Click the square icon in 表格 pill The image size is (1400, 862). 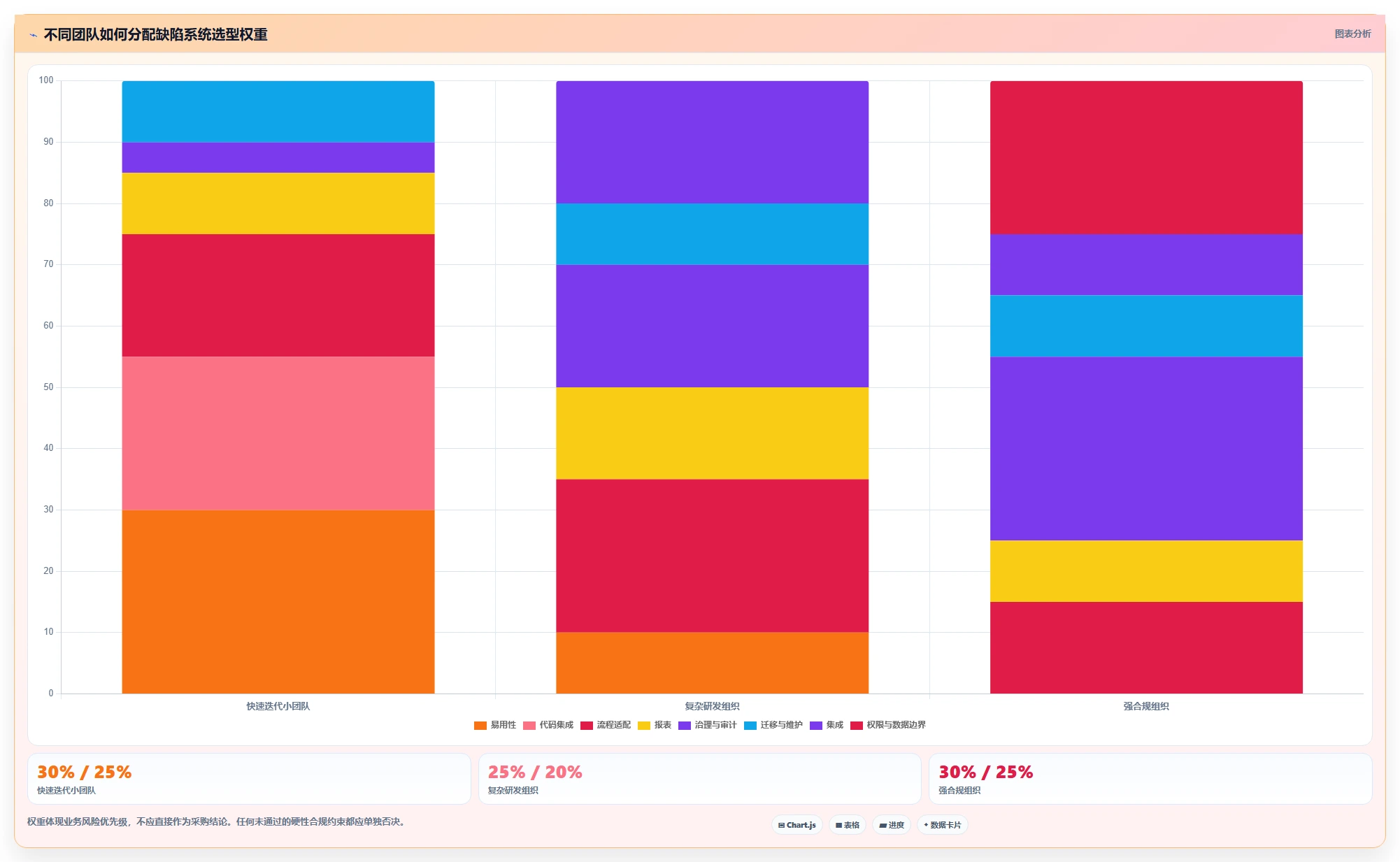tap(838, 825)
